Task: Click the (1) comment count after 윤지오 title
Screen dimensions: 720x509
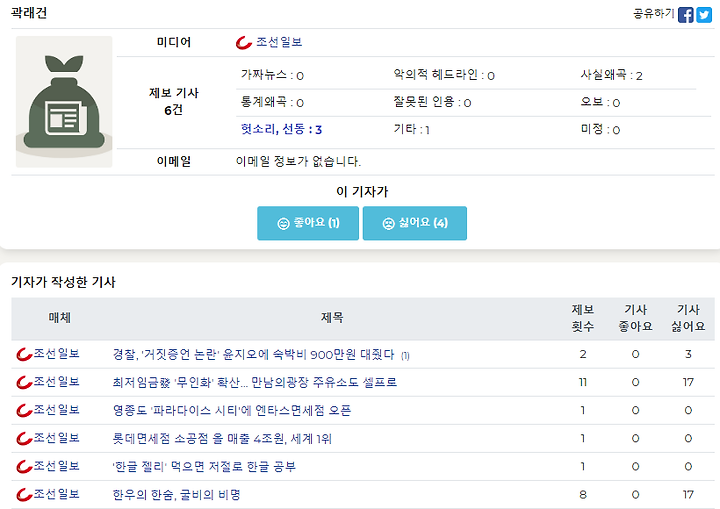Action: [405, 356]
